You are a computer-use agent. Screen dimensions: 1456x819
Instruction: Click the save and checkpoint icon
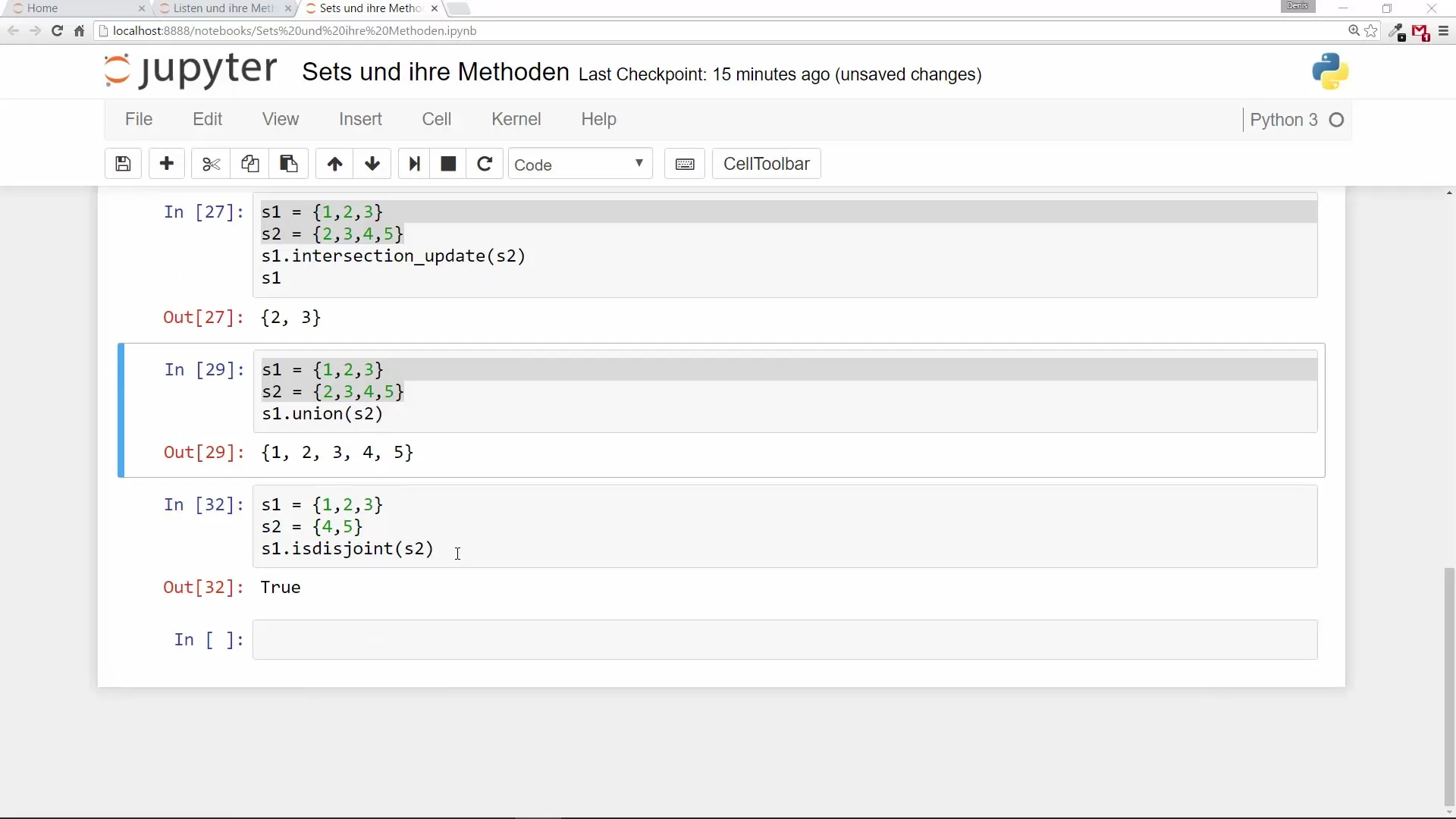(x=123, y=164)
